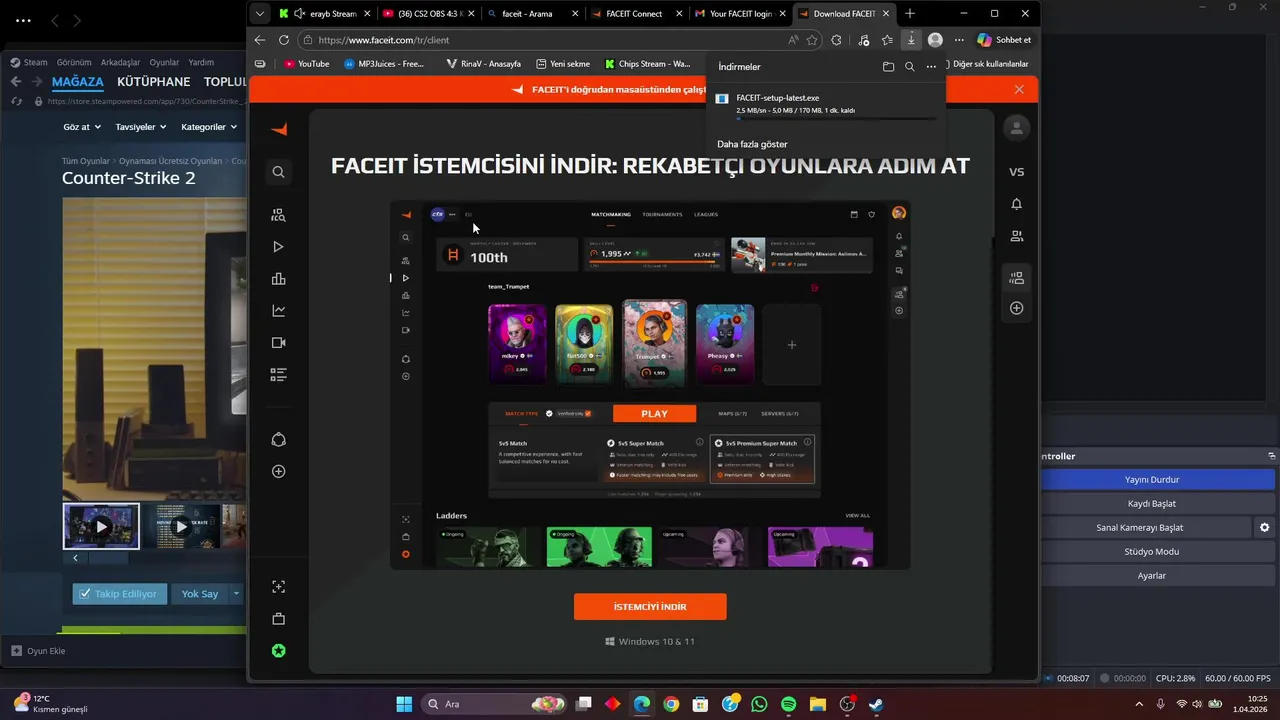Click the Edge favorites star icon
Image resolution: width=1280 pixels, height=720 pixels.
pyautogui.click(x=812, y=40)
